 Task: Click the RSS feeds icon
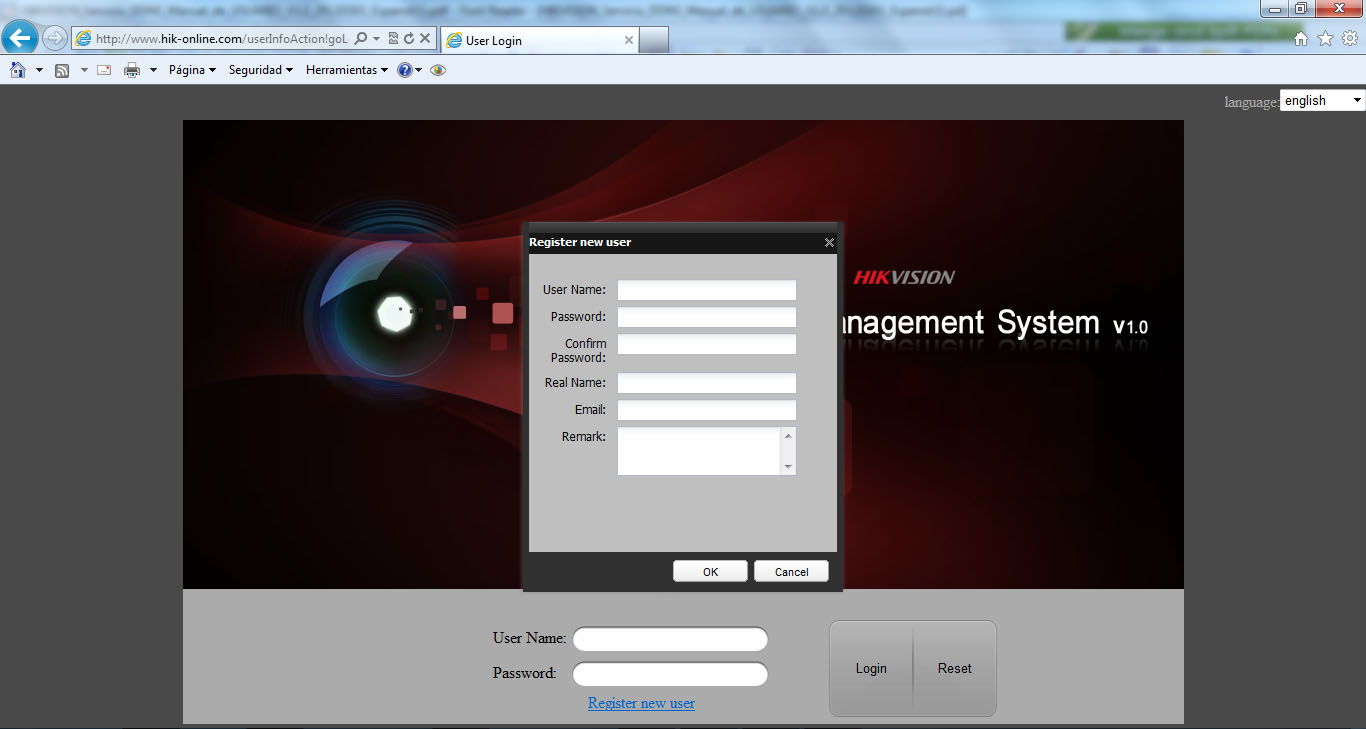click(62, 70)
